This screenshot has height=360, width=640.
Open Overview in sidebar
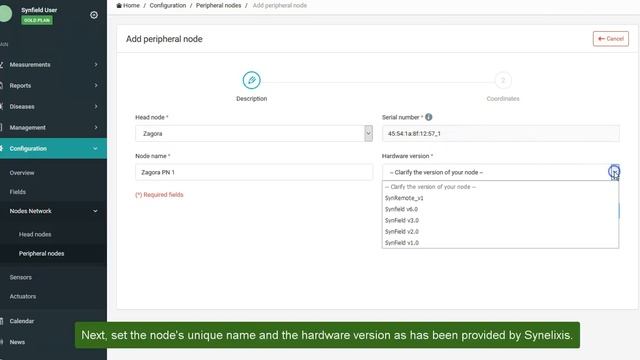(x=22, y=173)
